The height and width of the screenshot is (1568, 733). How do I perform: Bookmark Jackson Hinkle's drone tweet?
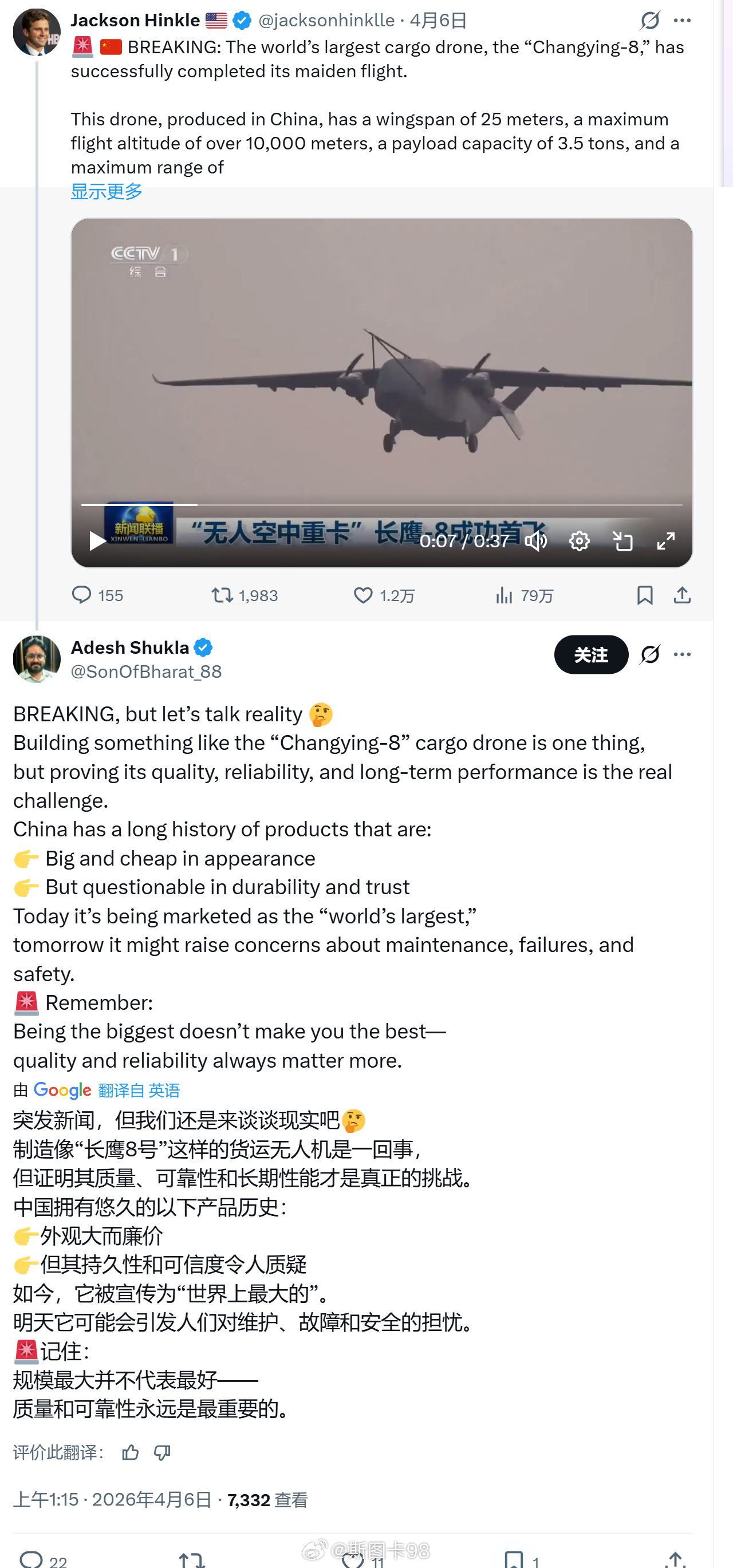point(645,595)
